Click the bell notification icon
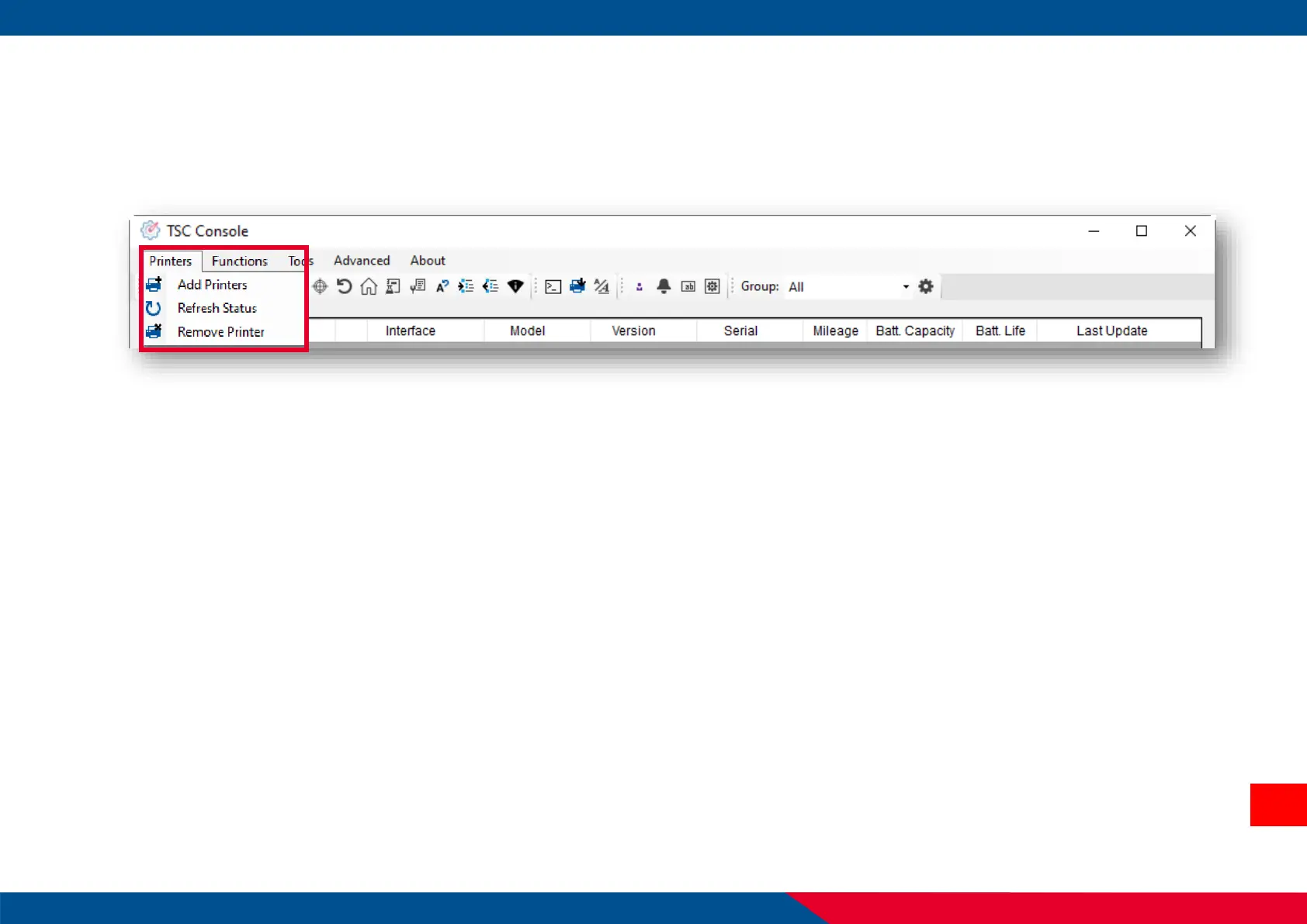The width and height of the screenshot is (1307, 924). [664, 286]
